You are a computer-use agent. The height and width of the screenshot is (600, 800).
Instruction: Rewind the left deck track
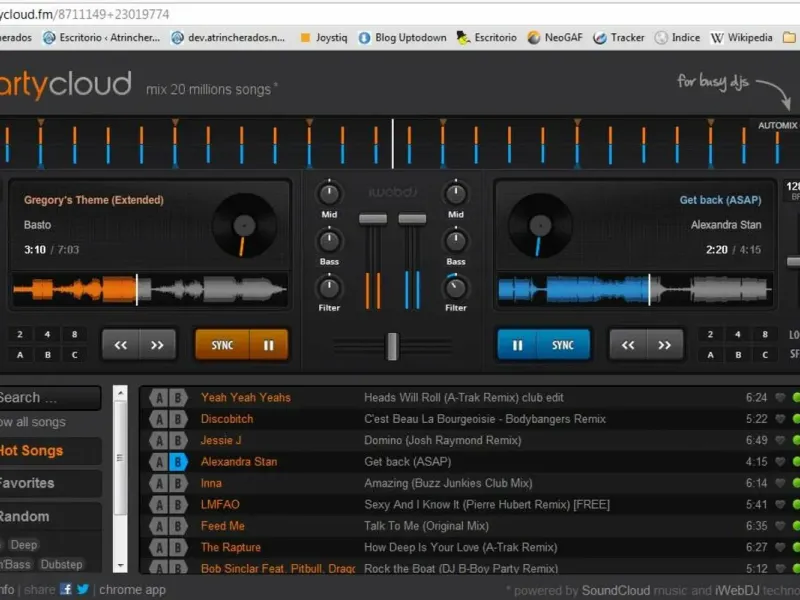point(120,345)
